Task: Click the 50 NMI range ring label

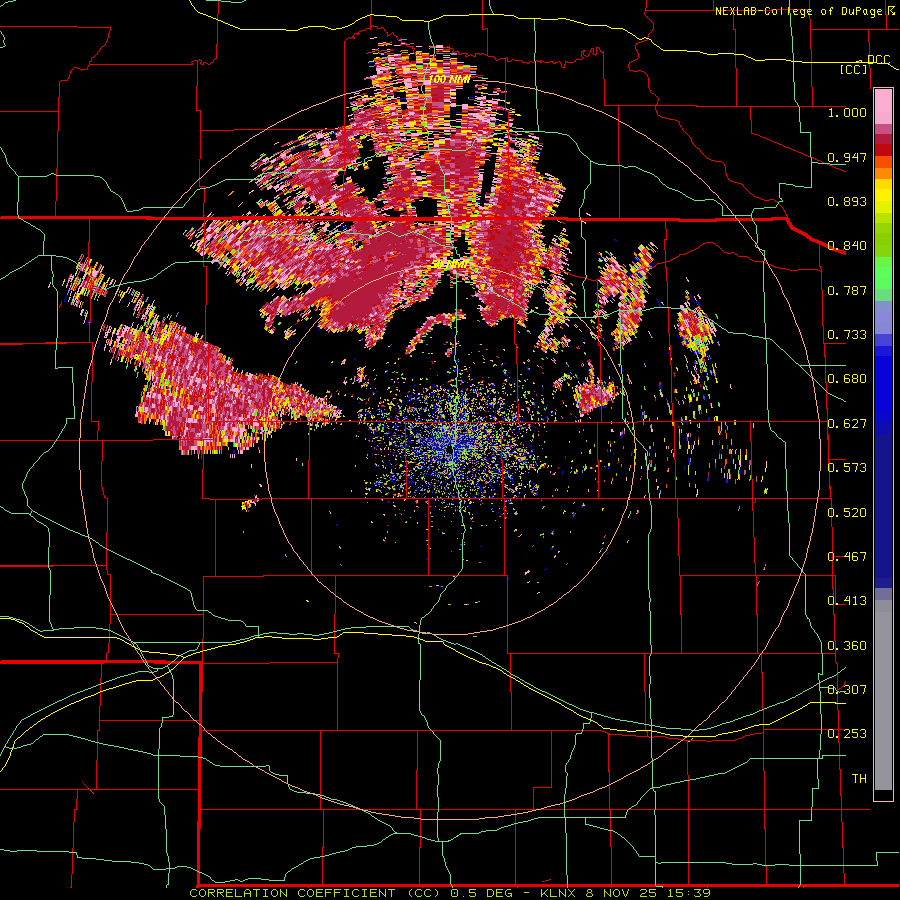Action: [x=449, y=265]
